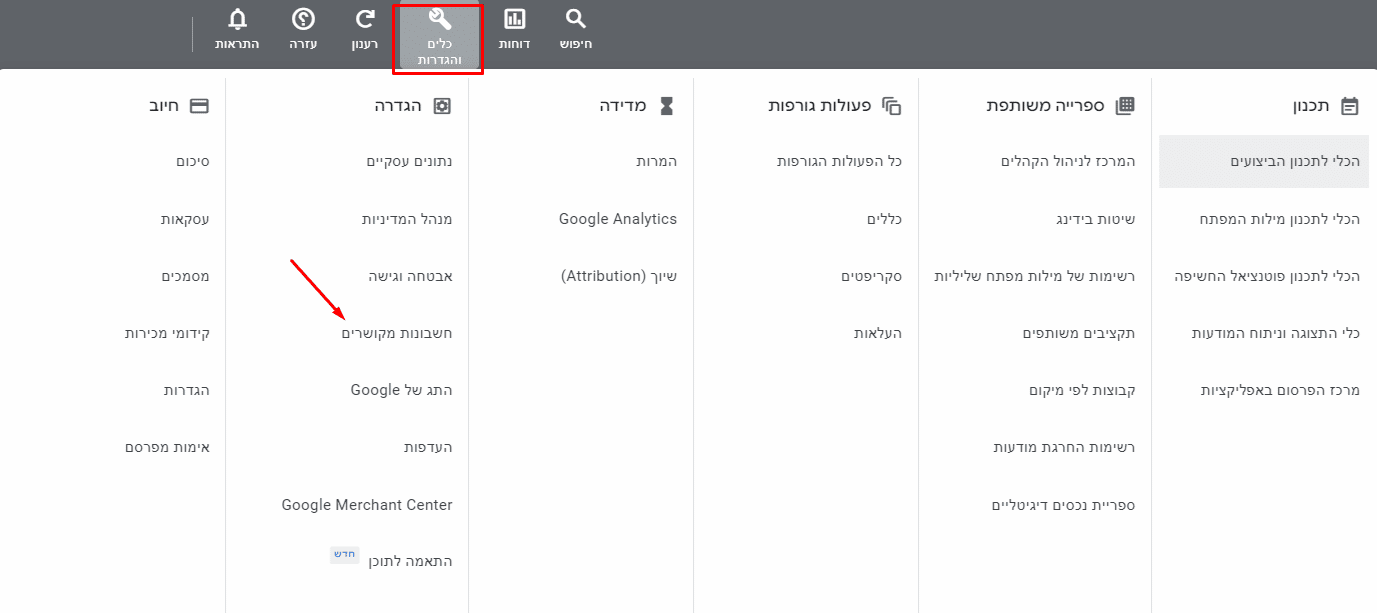Click כללים under bulk actions
Screen dimensions: 1377x613
pos(884,219)
